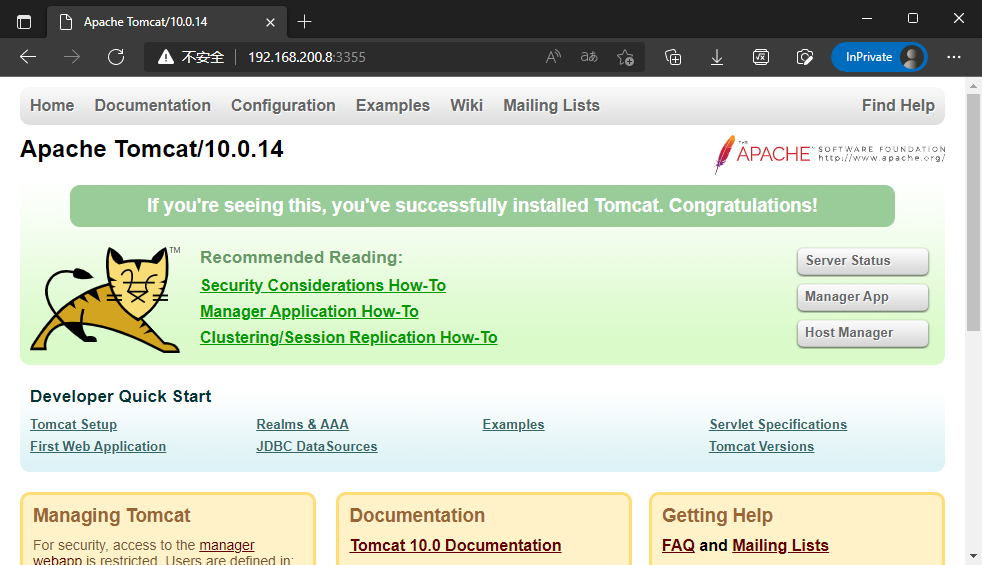
Task: Open the Downloads icon
Action: [x=716, y=57]
